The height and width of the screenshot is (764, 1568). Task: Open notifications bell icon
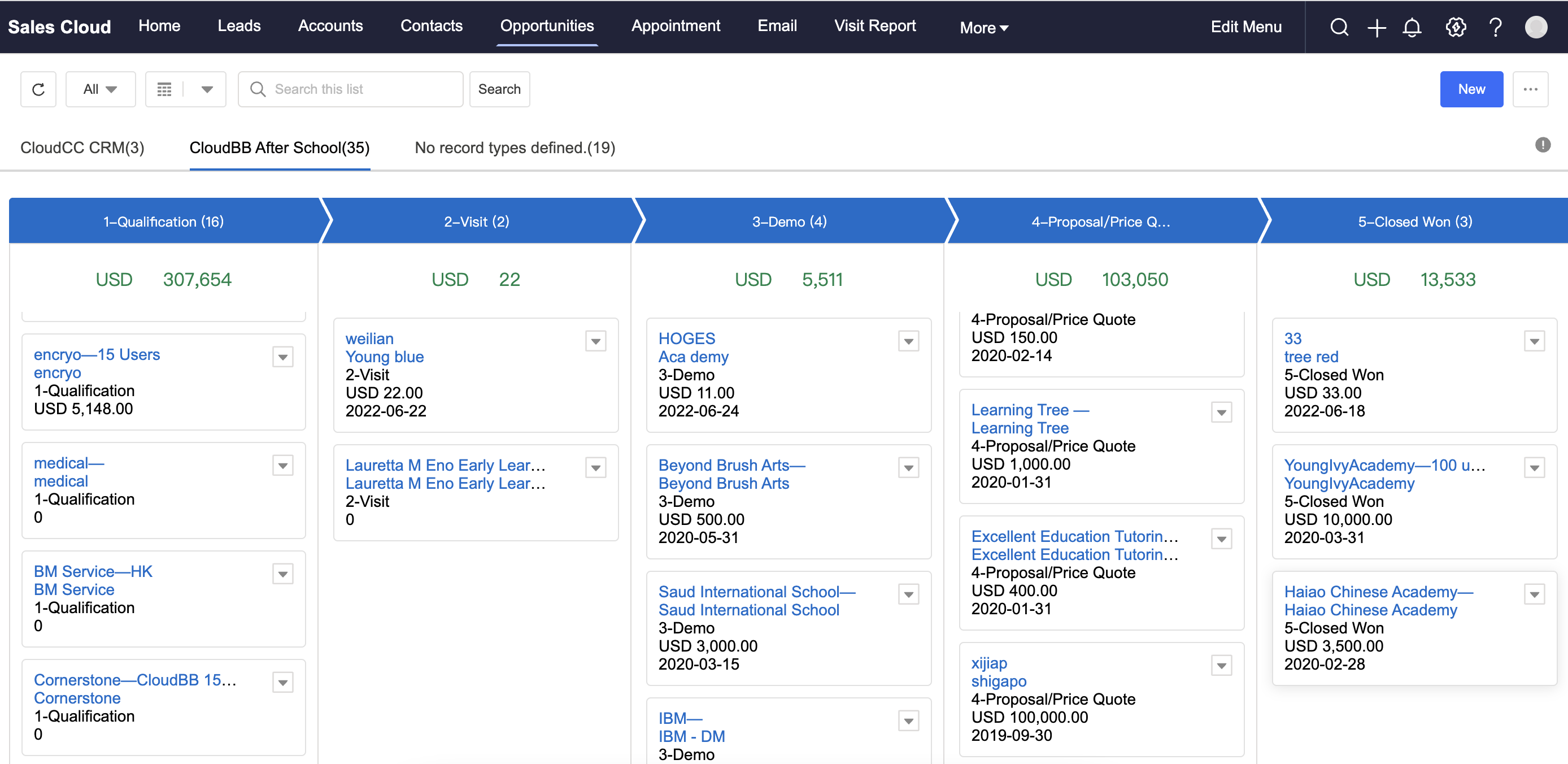1412,27
